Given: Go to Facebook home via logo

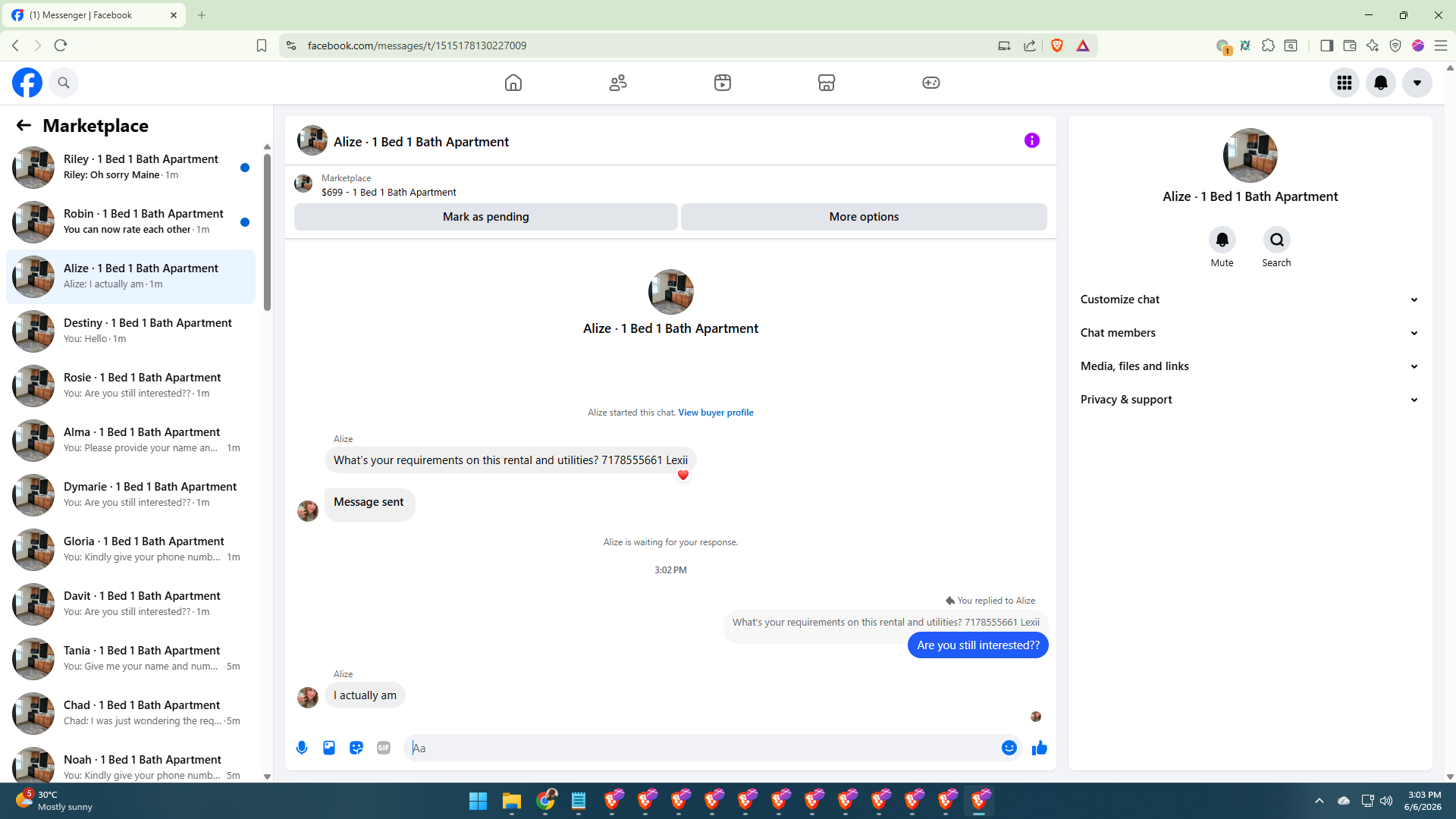Looking at the screenshot, I should 27,83.
